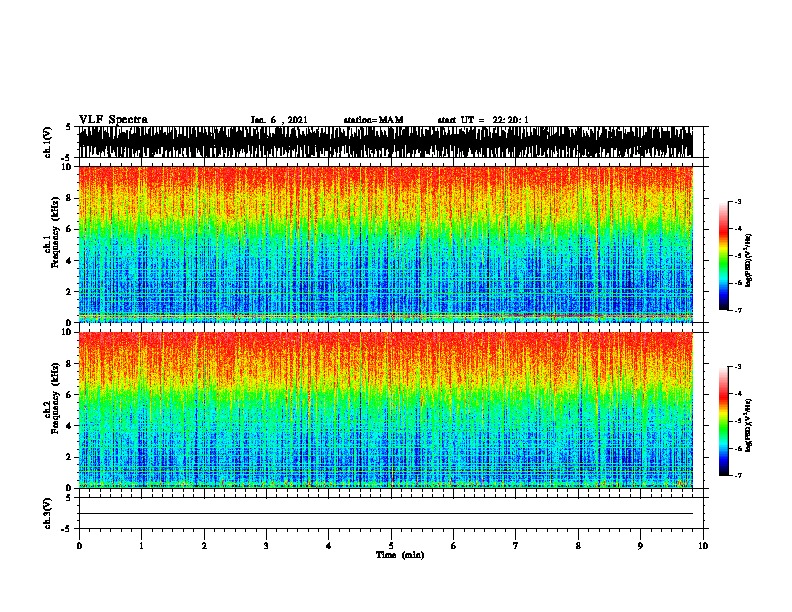Click the ch.1 color bar log(PSD) label
This screenshot has width=792, height=612.
pyautogui.click(x=749, y=260)
